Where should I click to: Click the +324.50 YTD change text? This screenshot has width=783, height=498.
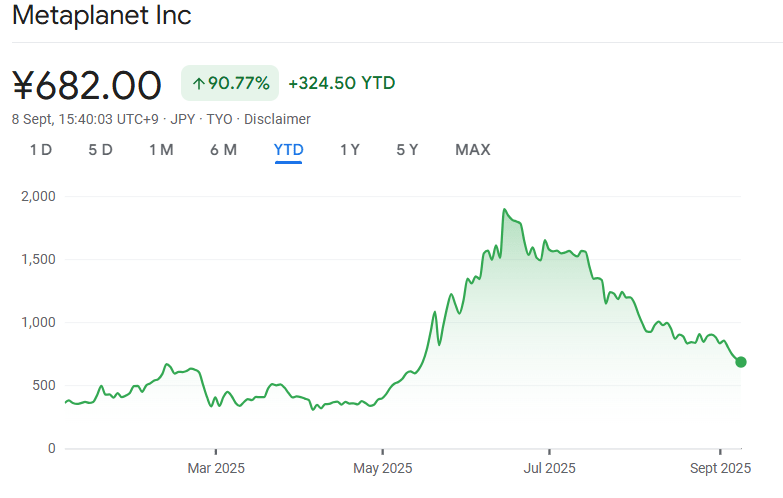pyautogui.click(x=341, y=83)
